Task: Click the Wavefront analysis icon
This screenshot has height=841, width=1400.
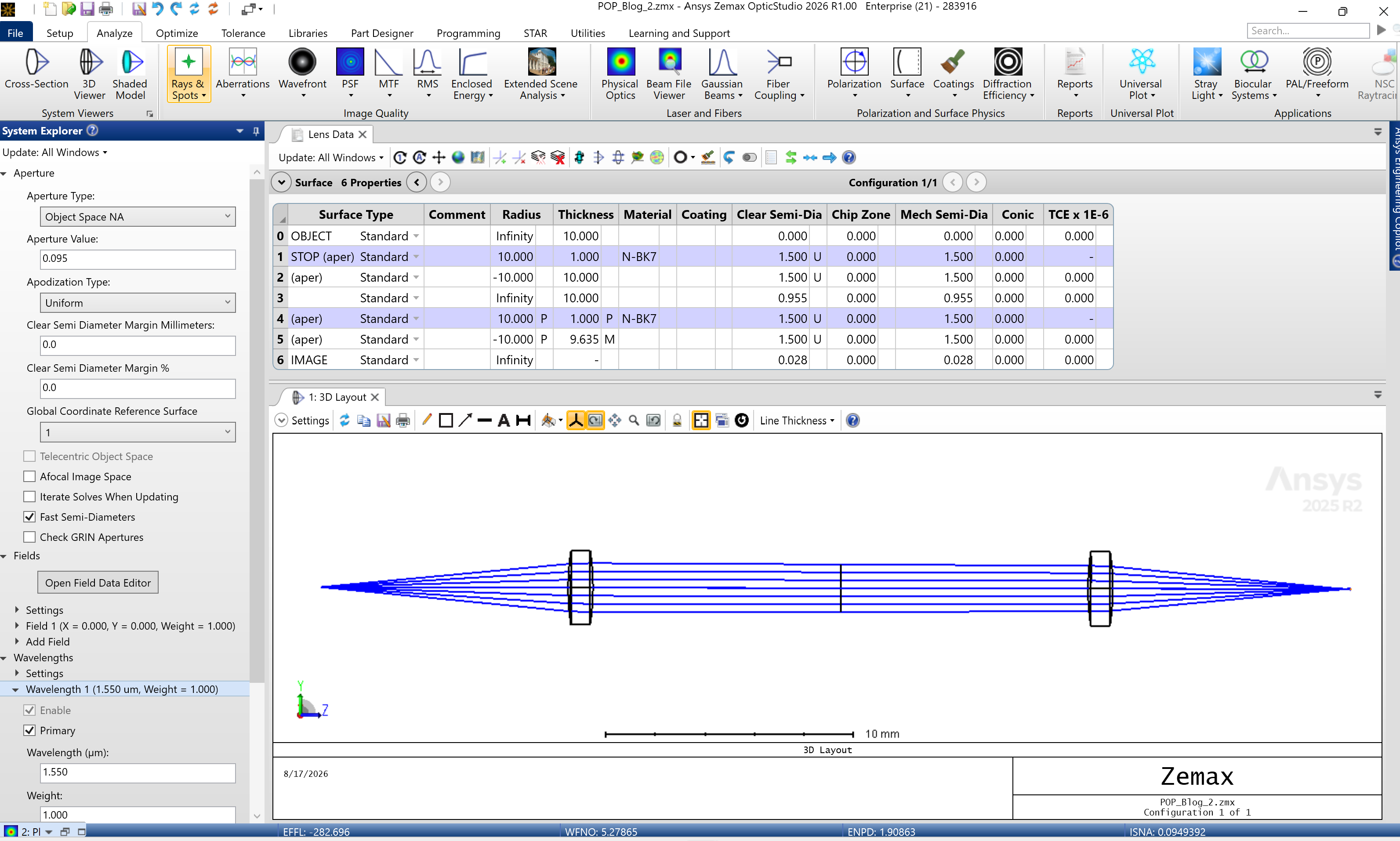Action: (302, 62)
